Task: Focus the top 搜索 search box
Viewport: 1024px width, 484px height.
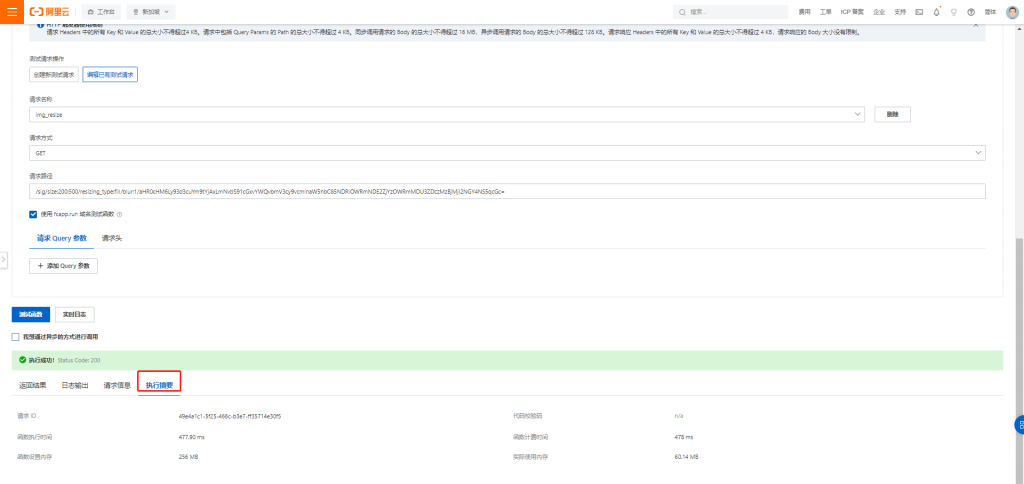Action: click(730, 12)
